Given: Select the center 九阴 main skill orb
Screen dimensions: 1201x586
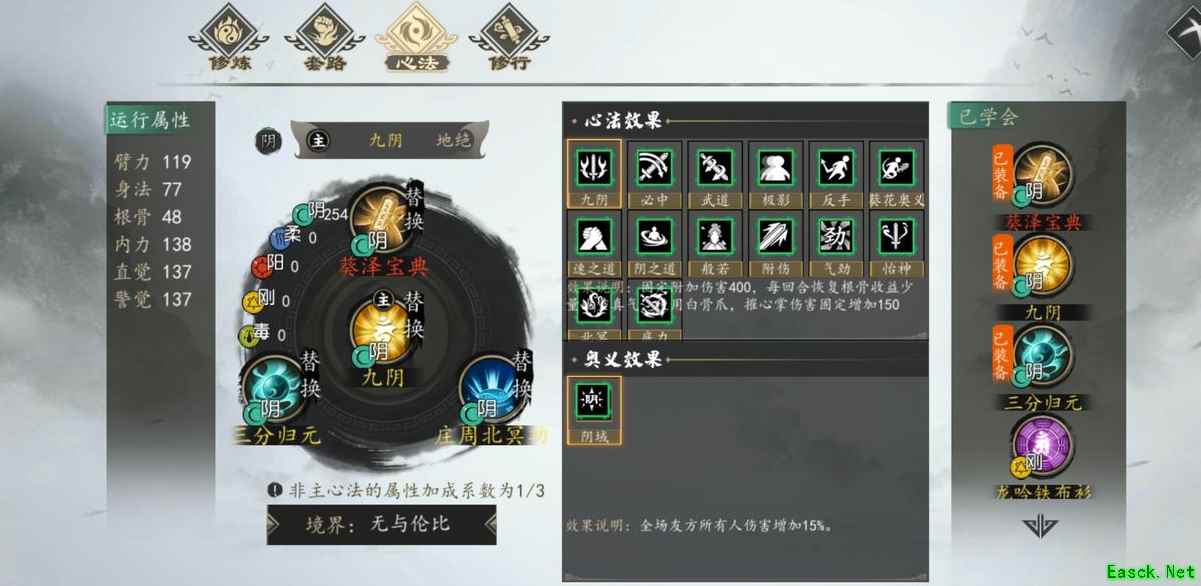Looking at the screenshot, I should [379, 332].
